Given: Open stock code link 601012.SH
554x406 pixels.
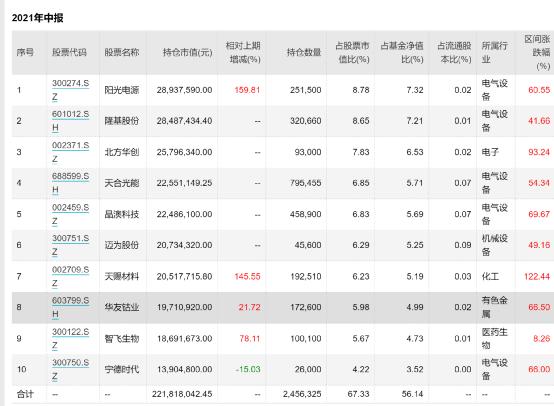Looking at the screenshot, I should click(x=70, y=121).
